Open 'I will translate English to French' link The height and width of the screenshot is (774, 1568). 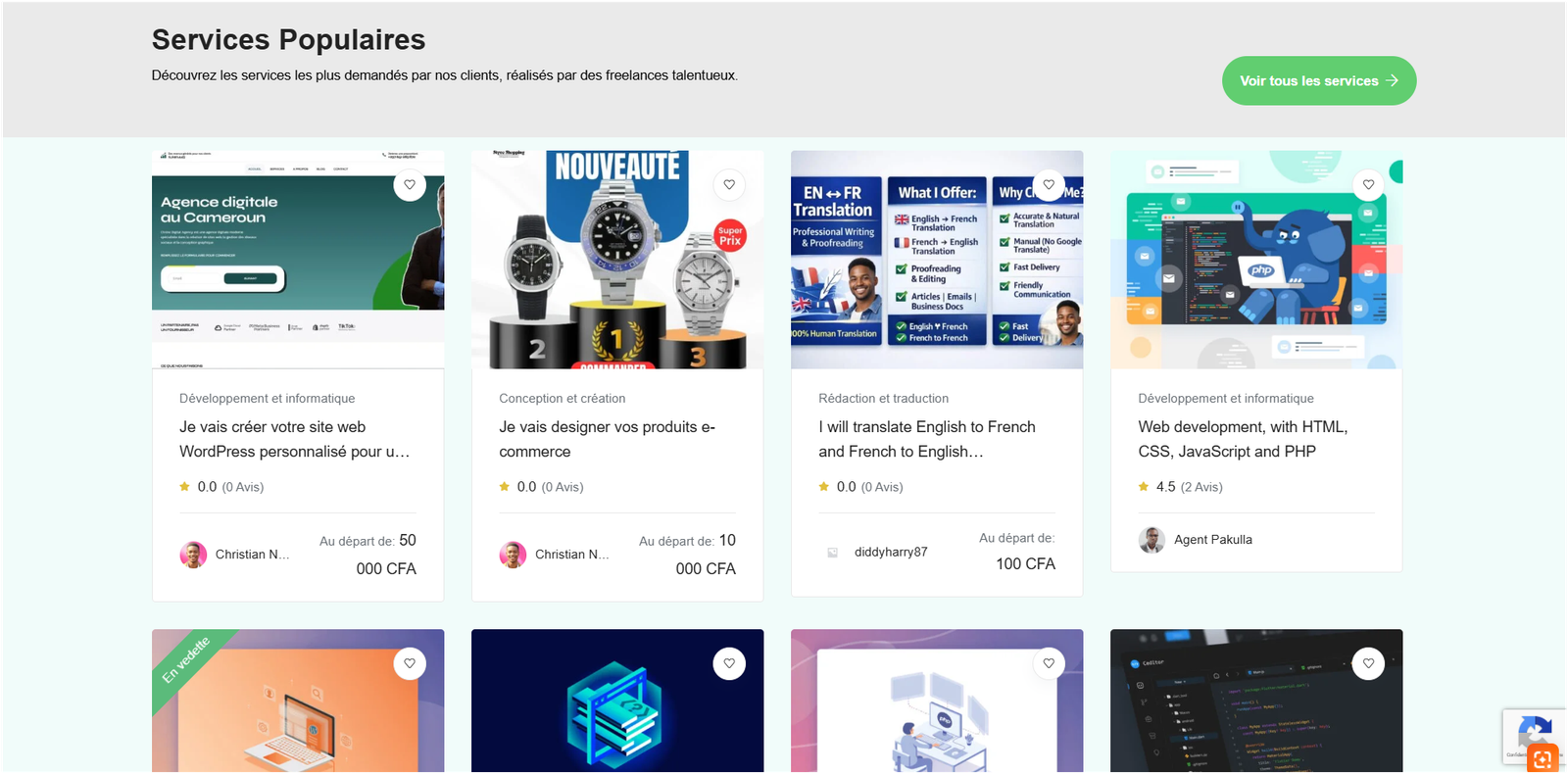coord(927,439)
